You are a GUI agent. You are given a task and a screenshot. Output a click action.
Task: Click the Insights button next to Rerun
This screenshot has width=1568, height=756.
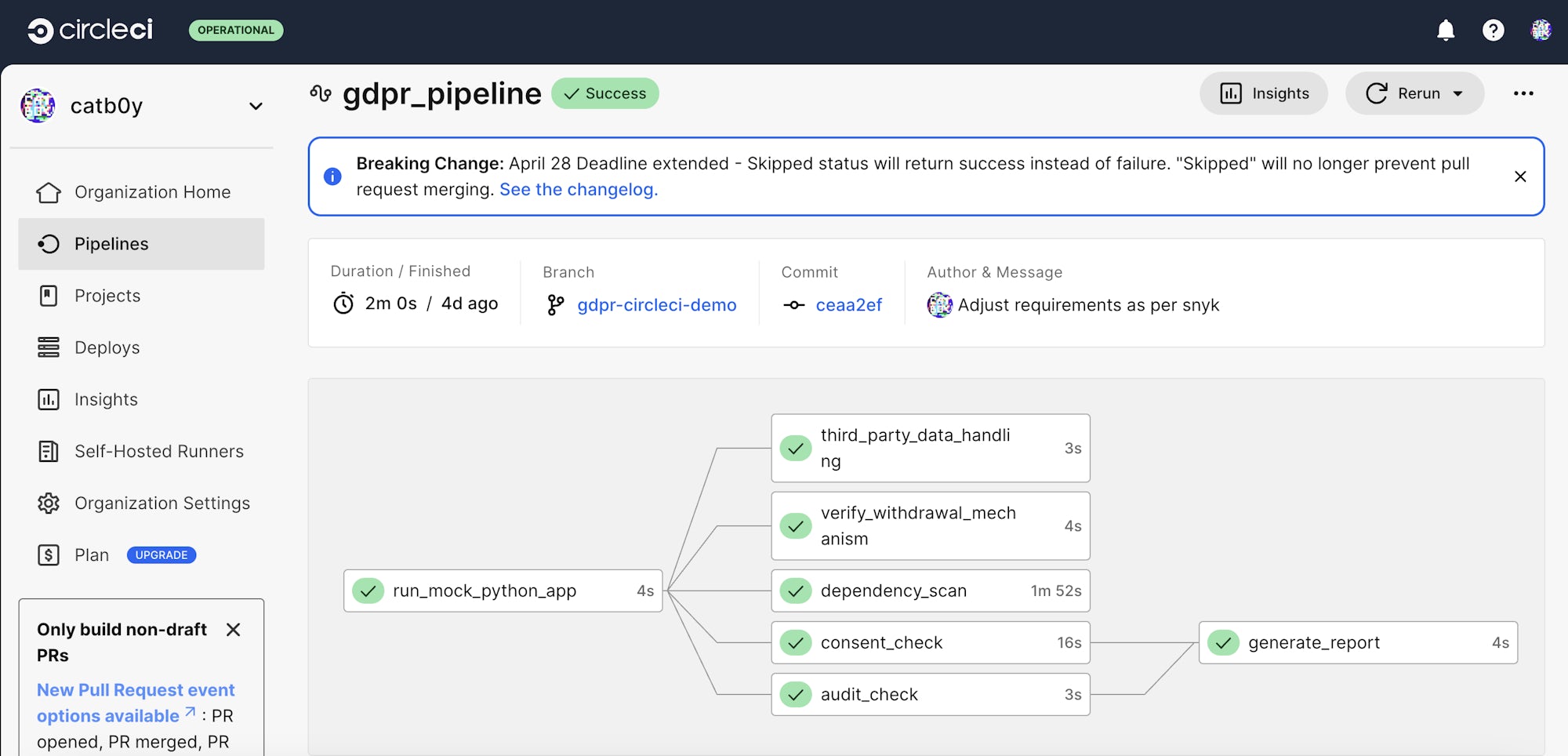click(1263, 93)
